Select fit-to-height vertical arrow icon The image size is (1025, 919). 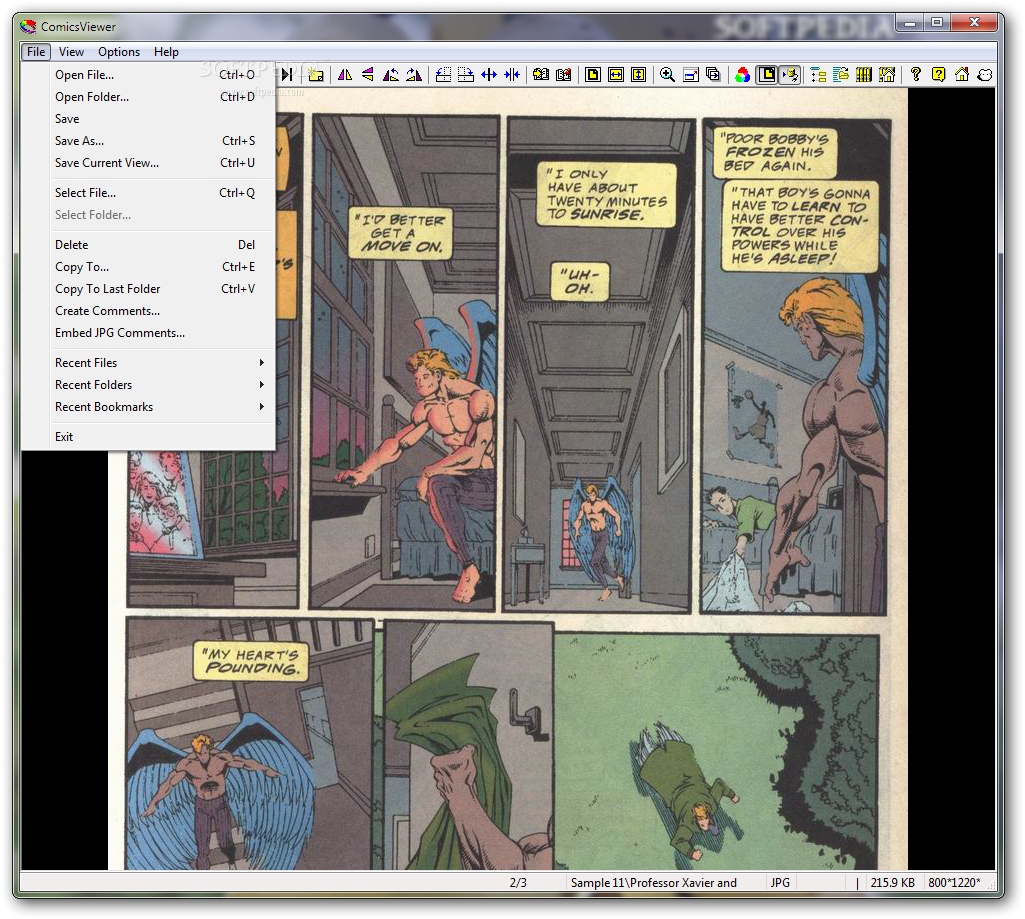639,75
